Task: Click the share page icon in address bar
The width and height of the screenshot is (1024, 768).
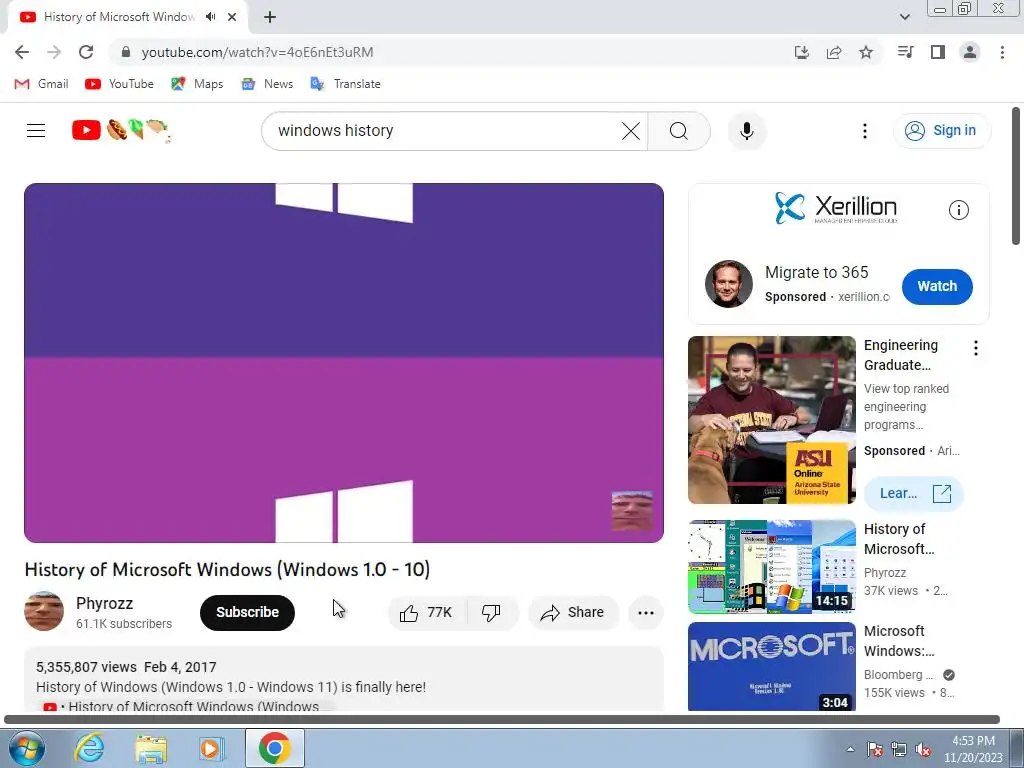Action: [x=834, y=52]
